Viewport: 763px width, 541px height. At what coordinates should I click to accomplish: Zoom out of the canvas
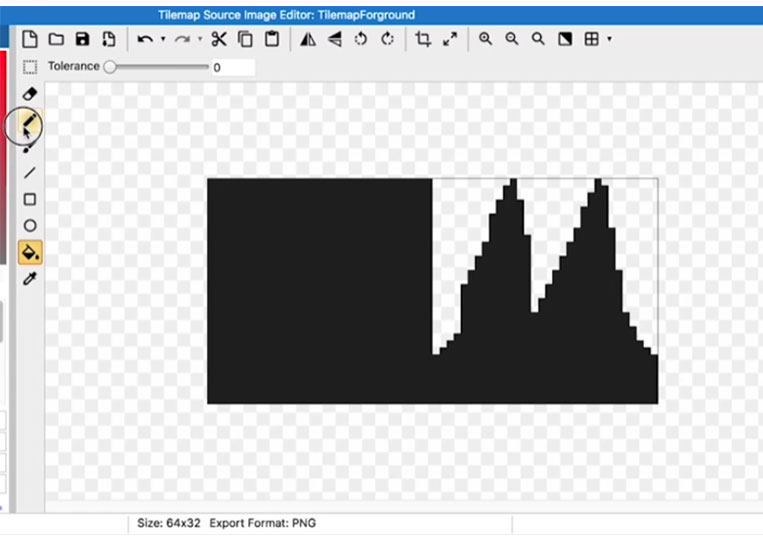pyautogui.click(x=511, y=39)
